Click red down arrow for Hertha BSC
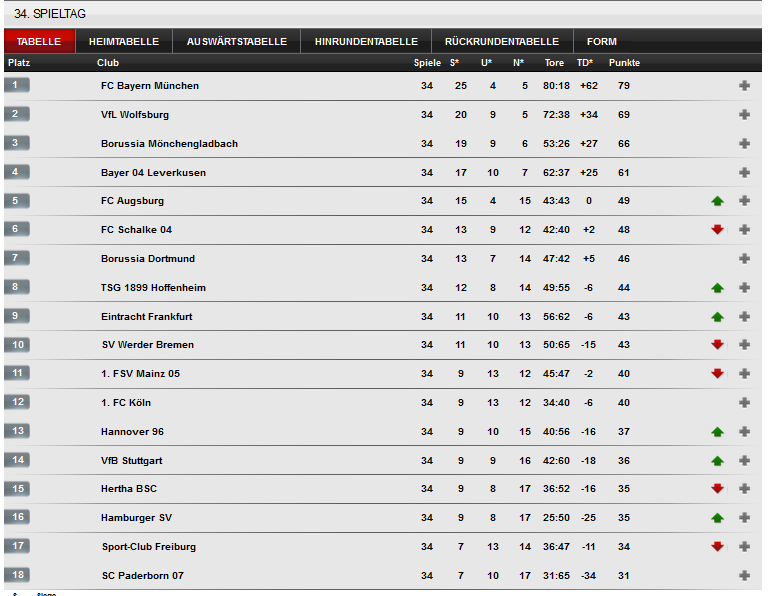This screenshot has width=768, height=596. coord(717,489)
